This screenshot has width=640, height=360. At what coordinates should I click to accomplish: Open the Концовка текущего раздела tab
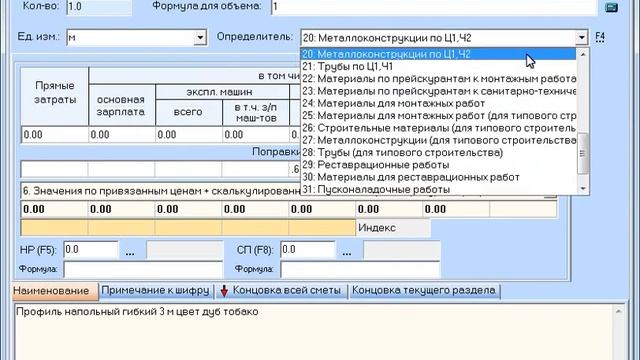click(424, 291)
